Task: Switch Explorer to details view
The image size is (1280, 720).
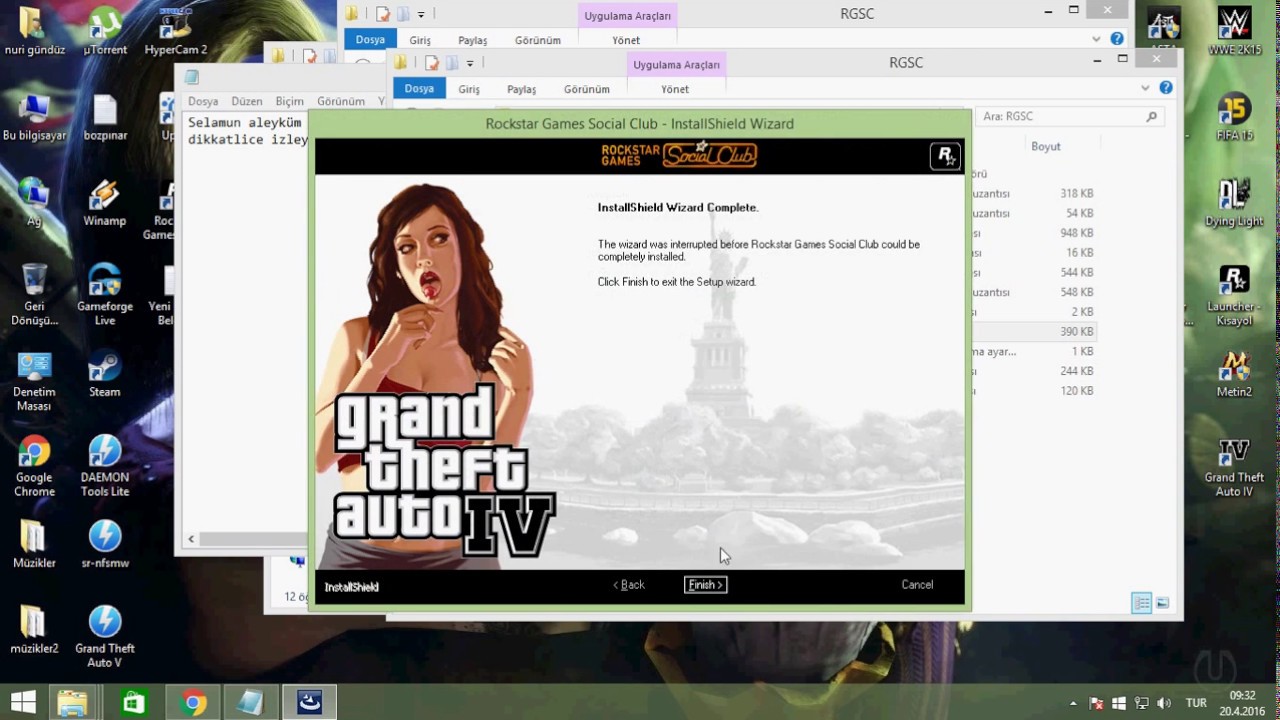Action: [x=1141, y=603]
